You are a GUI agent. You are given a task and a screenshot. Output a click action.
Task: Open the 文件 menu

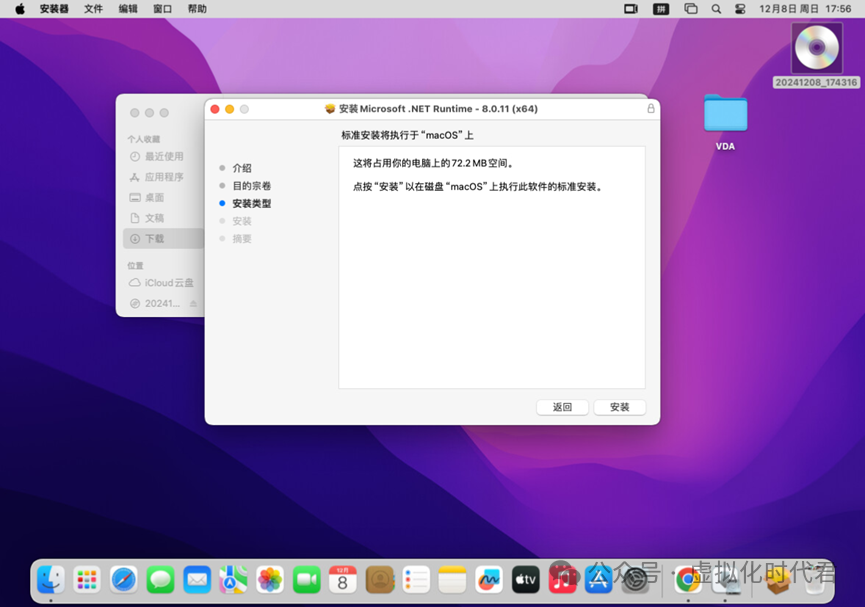tap(94, 8)
